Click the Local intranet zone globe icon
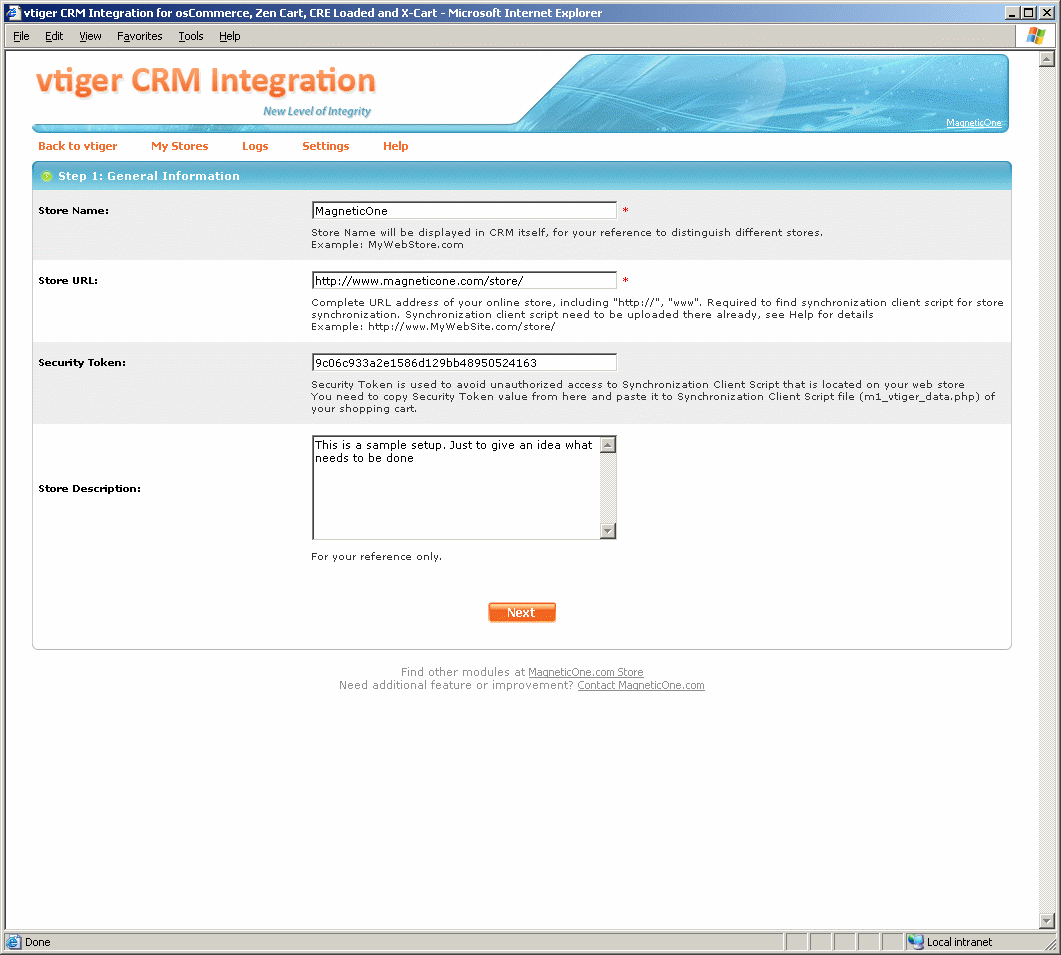 (916, 941)
